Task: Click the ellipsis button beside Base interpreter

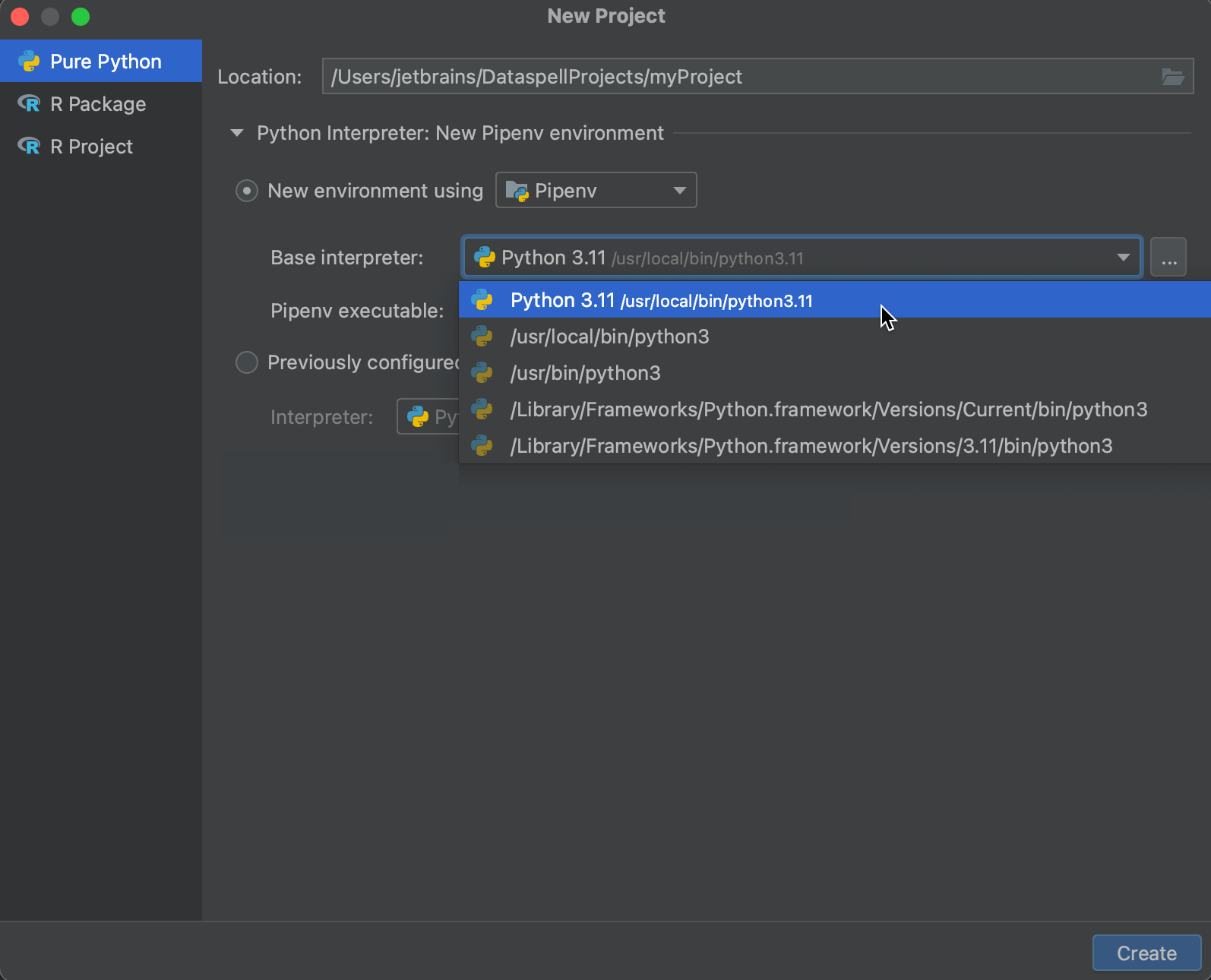Action: tap(1168, 258)
